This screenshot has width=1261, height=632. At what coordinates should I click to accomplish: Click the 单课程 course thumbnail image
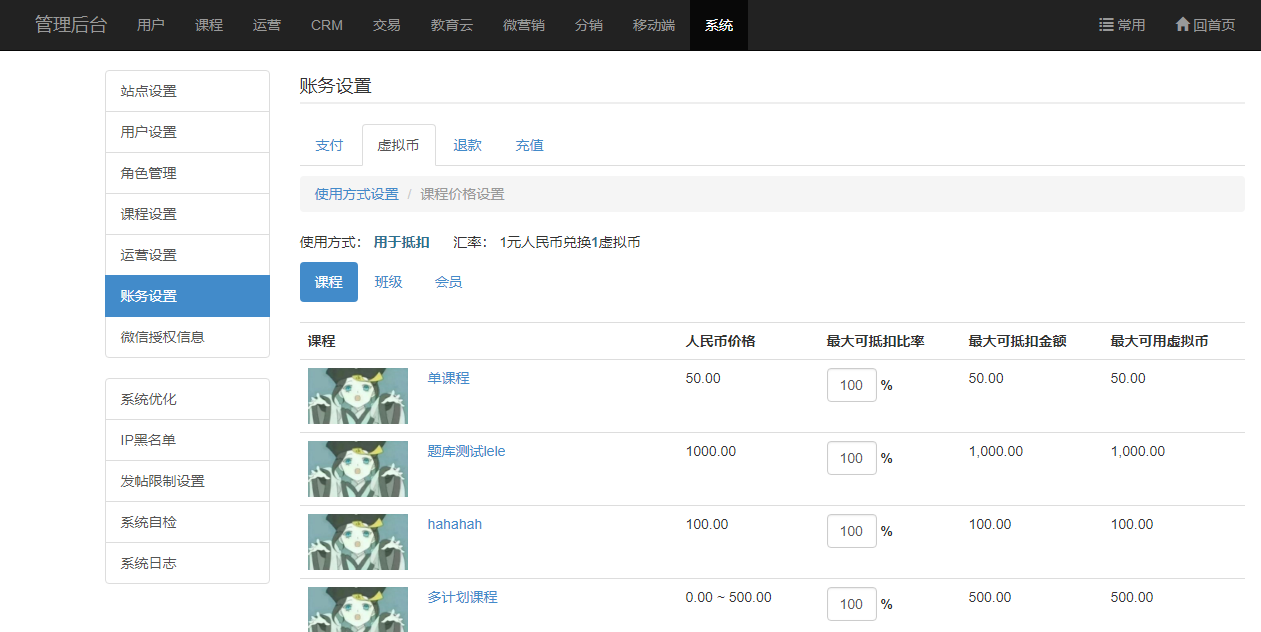click(x=358, y=396)
